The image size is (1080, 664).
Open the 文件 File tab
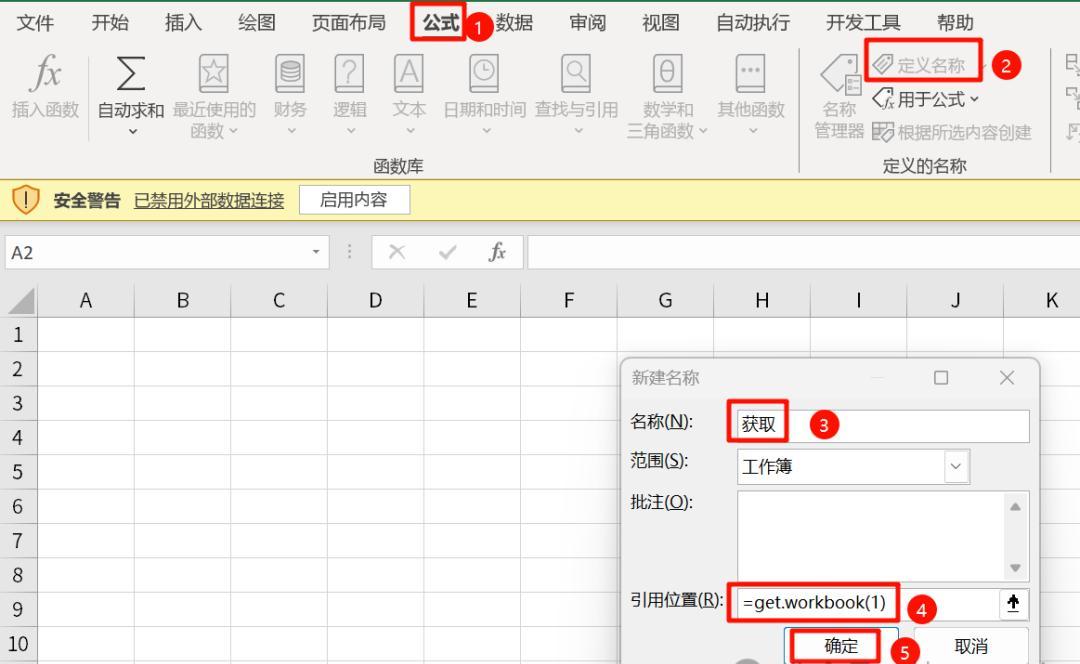coord(35,23)
